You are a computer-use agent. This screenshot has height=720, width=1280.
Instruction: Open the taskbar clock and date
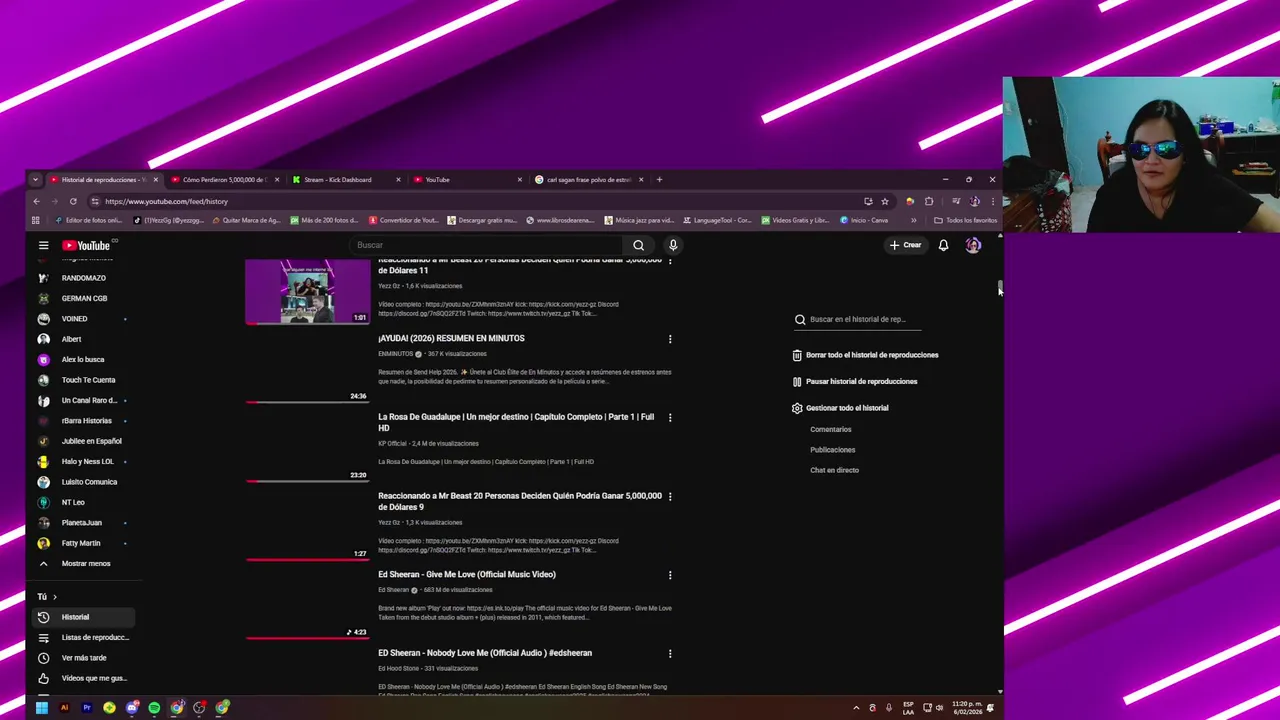point(967,708)
